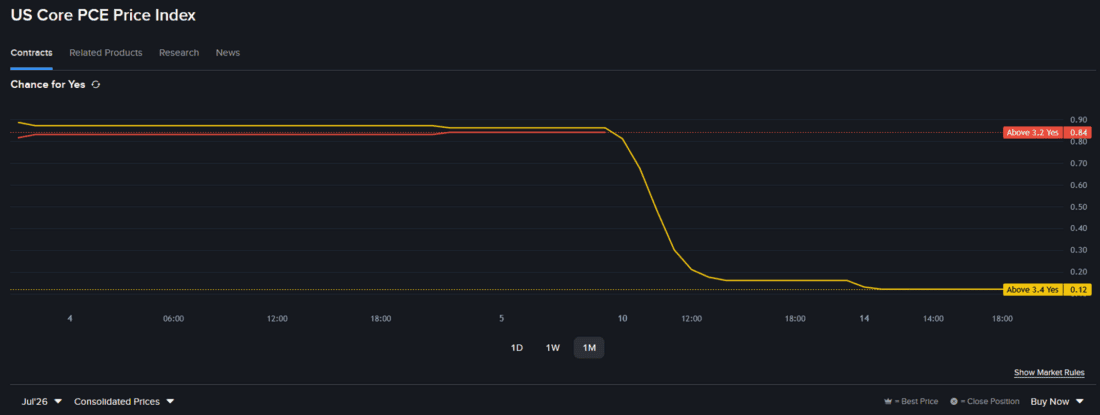Click the Above 3.2 Yes price label
Screen dimensions: 1100x415
coord(1033,132)
